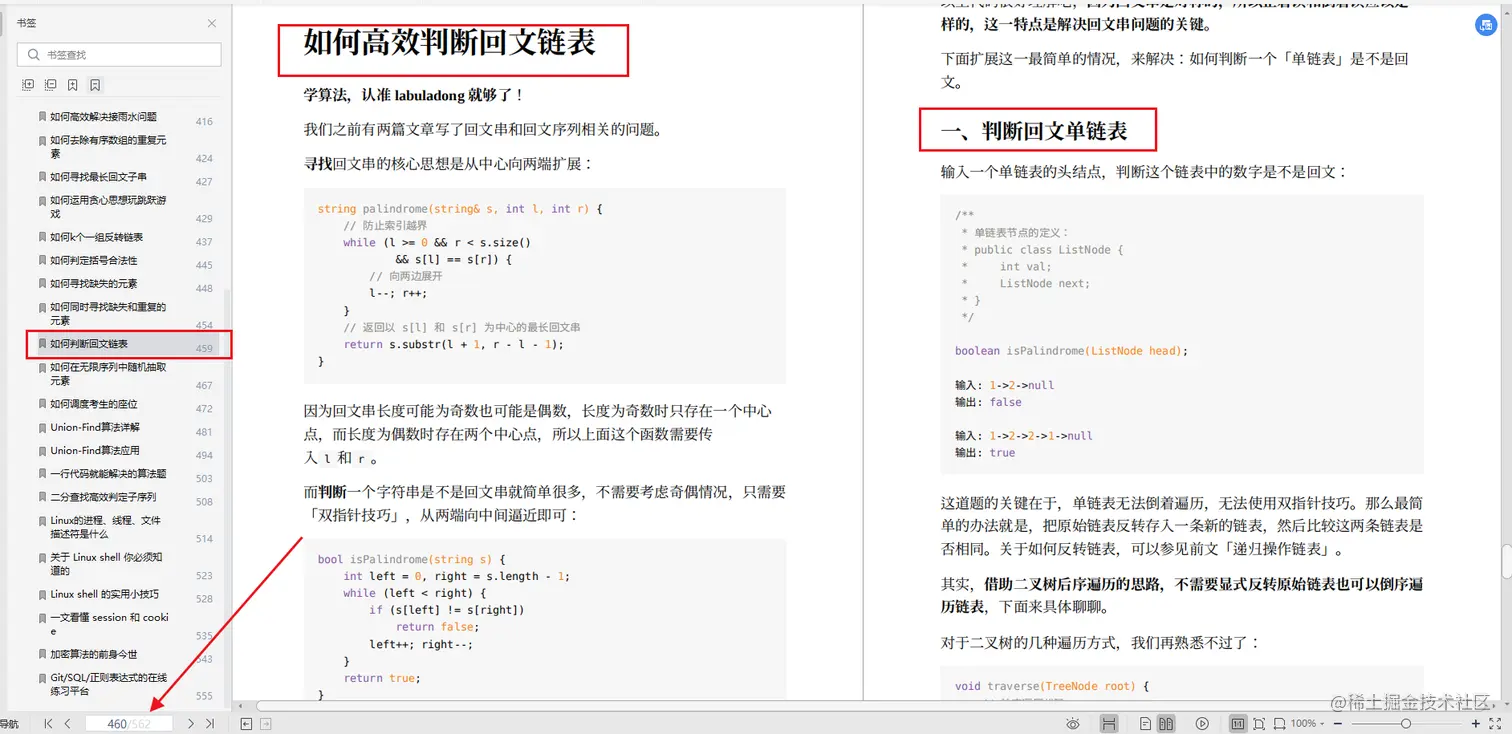Screen dimensions: 1512x734
Task: Delete the selected bookmark
Action: pyautogui.click(x=94, y=84)
